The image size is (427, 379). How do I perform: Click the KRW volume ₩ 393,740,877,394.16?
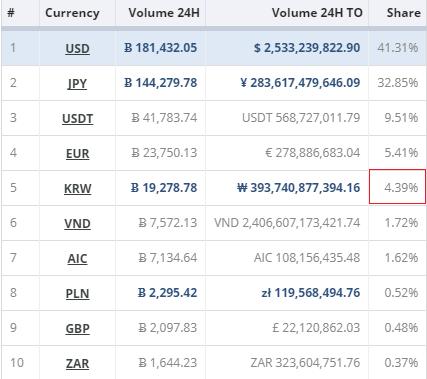point(298,188)
